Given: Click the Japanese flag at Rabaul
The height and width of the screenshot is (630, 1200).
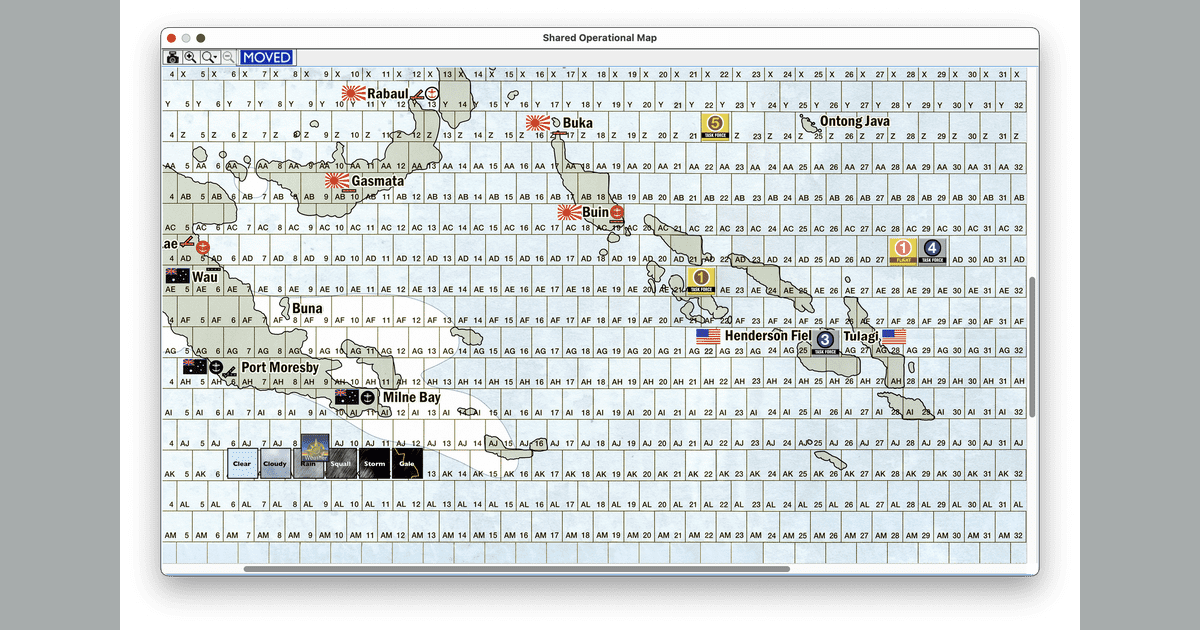Looking at the screenshot, I should [x=352, y=94].
